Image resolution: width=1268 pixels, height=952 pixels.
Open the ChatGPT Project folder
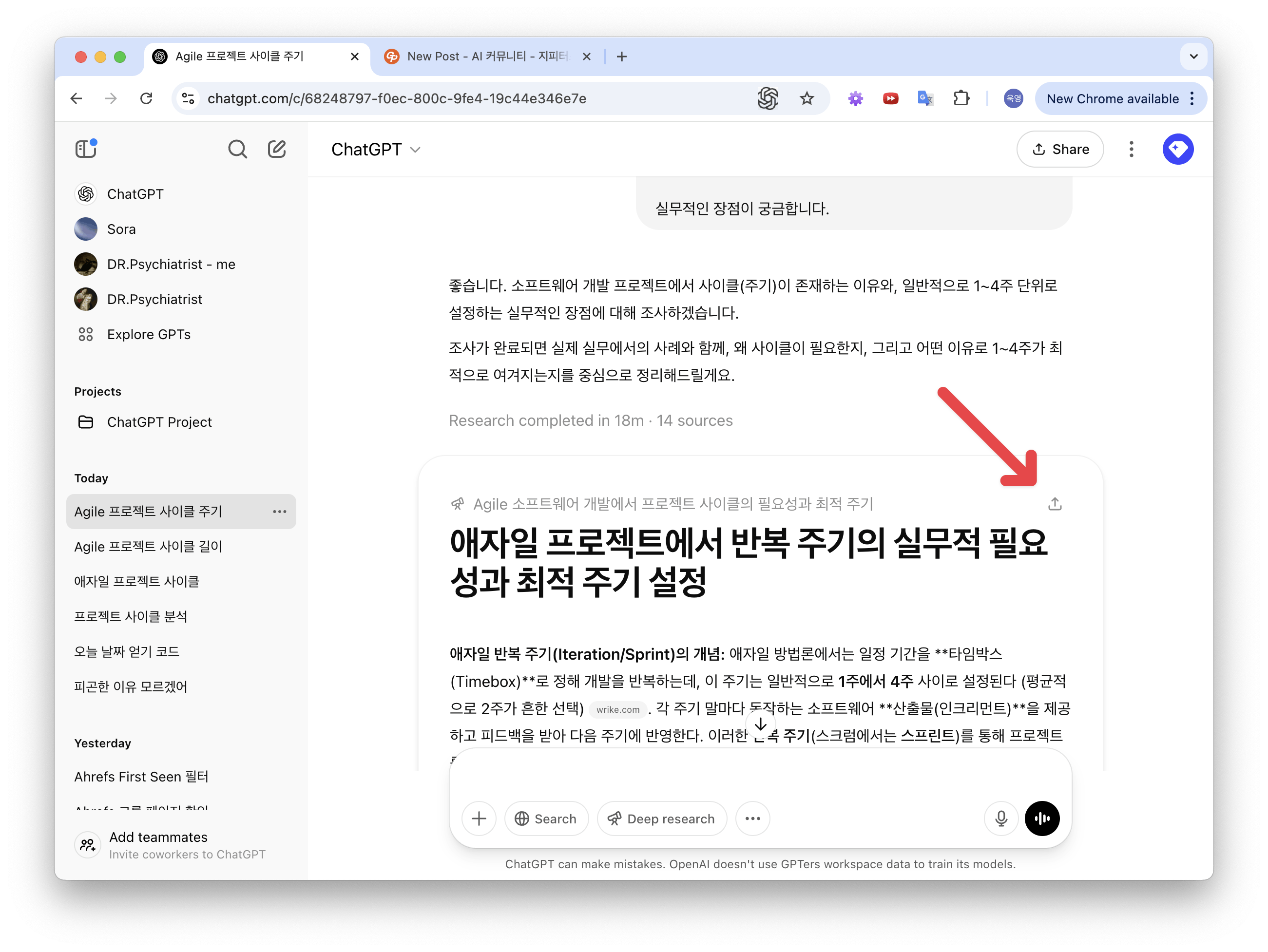[181, 422]
